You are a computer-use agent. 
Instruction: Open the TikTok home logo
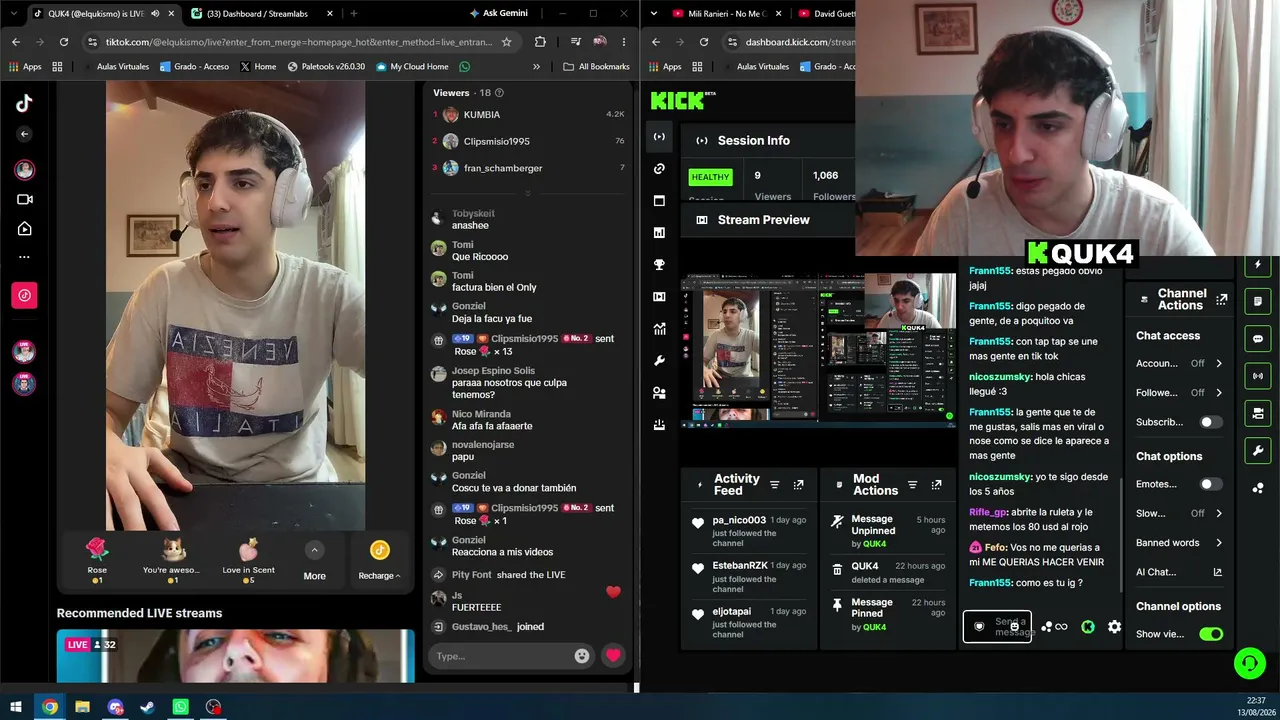pos(24,102)
